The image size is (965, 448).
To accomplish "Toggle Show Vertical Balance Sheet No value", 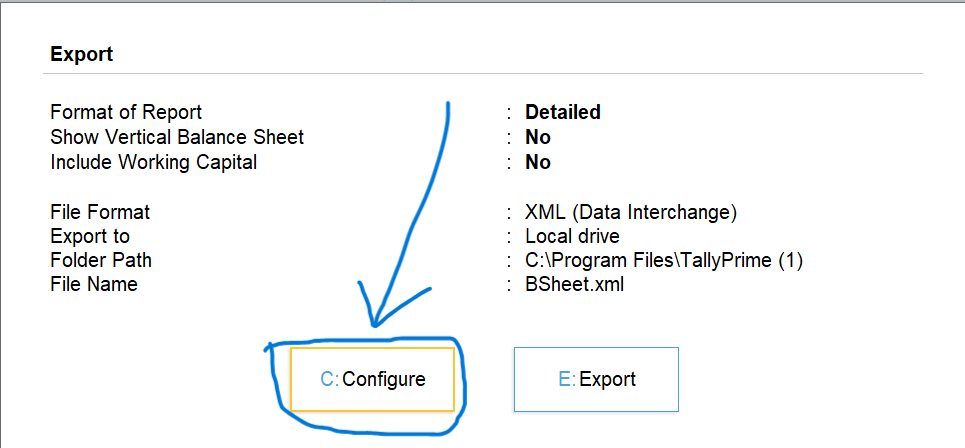I will (538, 137).
